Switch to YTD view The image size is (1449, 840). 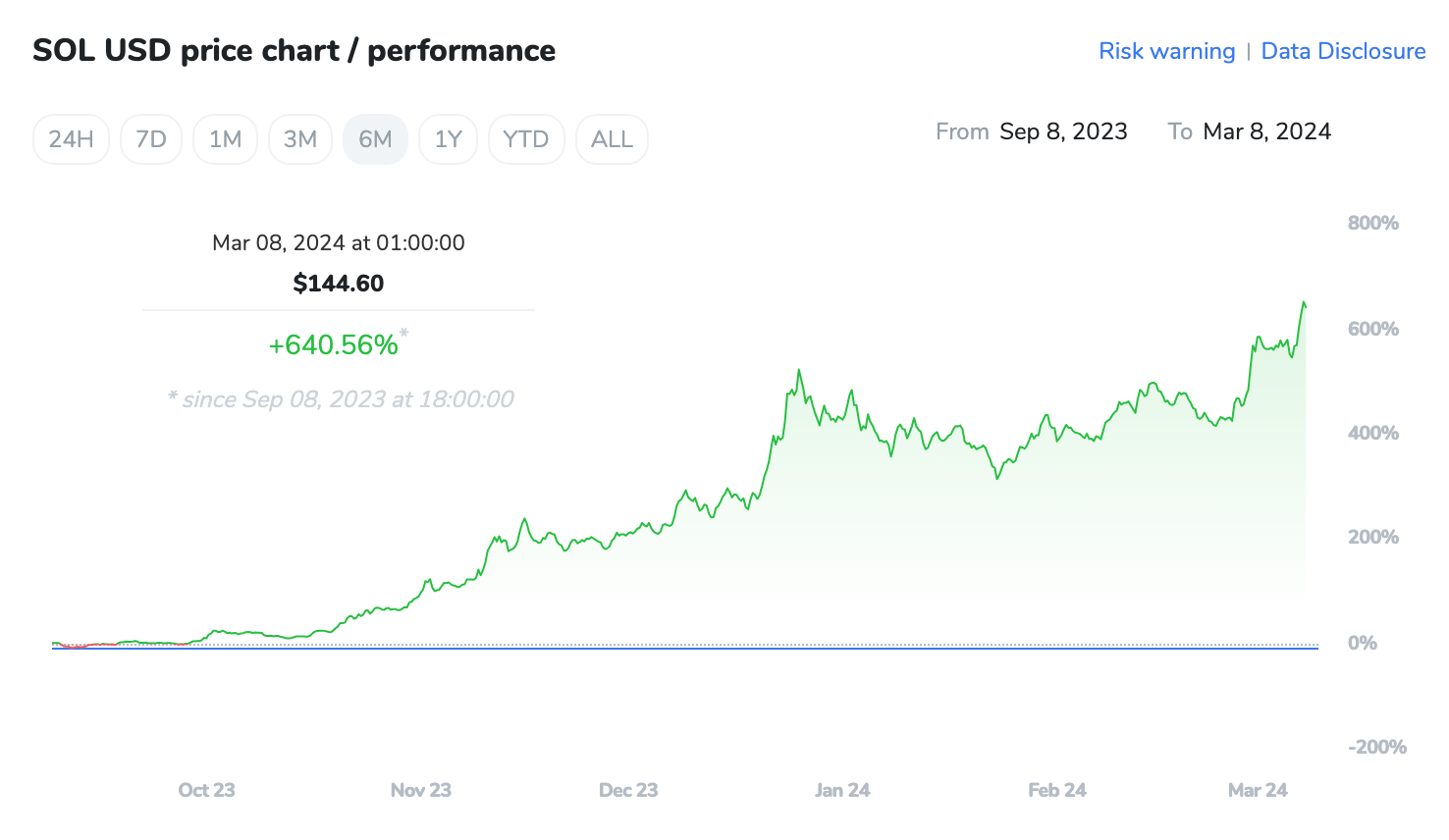pyautogui.click(x=525, y=139)
